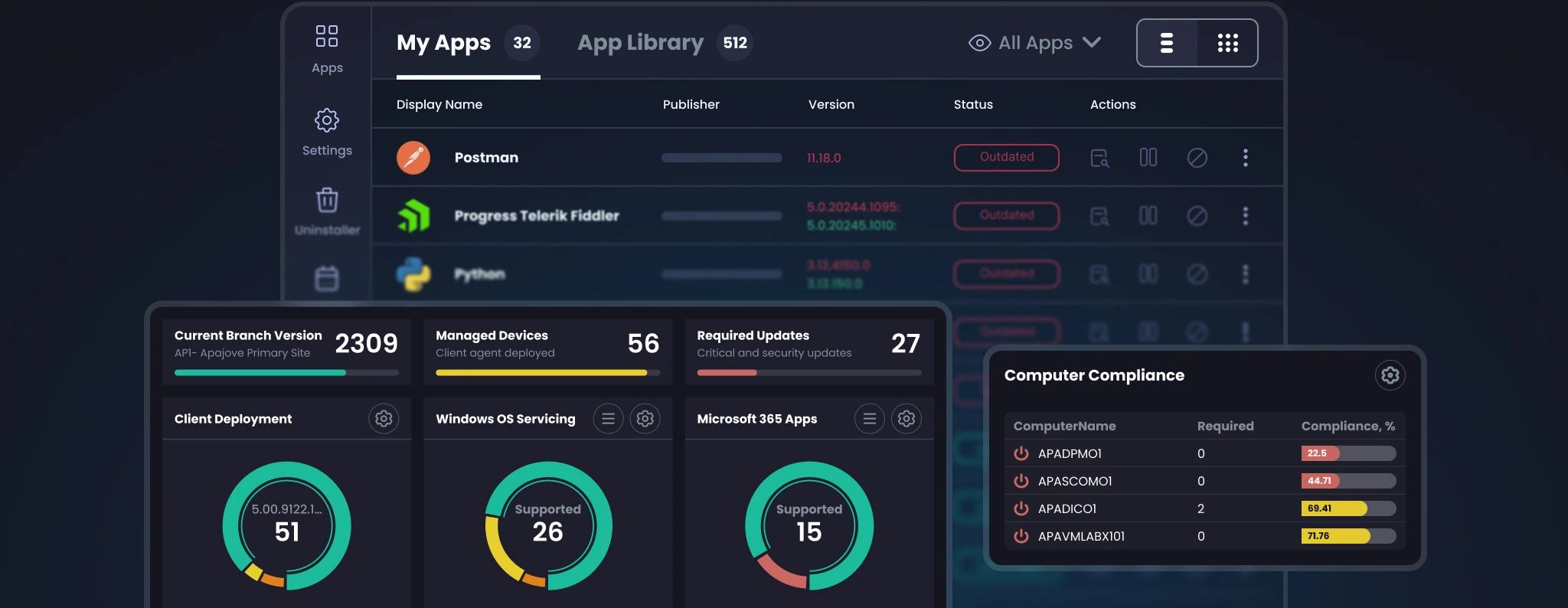Click the 44.71 compliance bar
This screenshot has height=608, width=1568.
[1348, 481]
